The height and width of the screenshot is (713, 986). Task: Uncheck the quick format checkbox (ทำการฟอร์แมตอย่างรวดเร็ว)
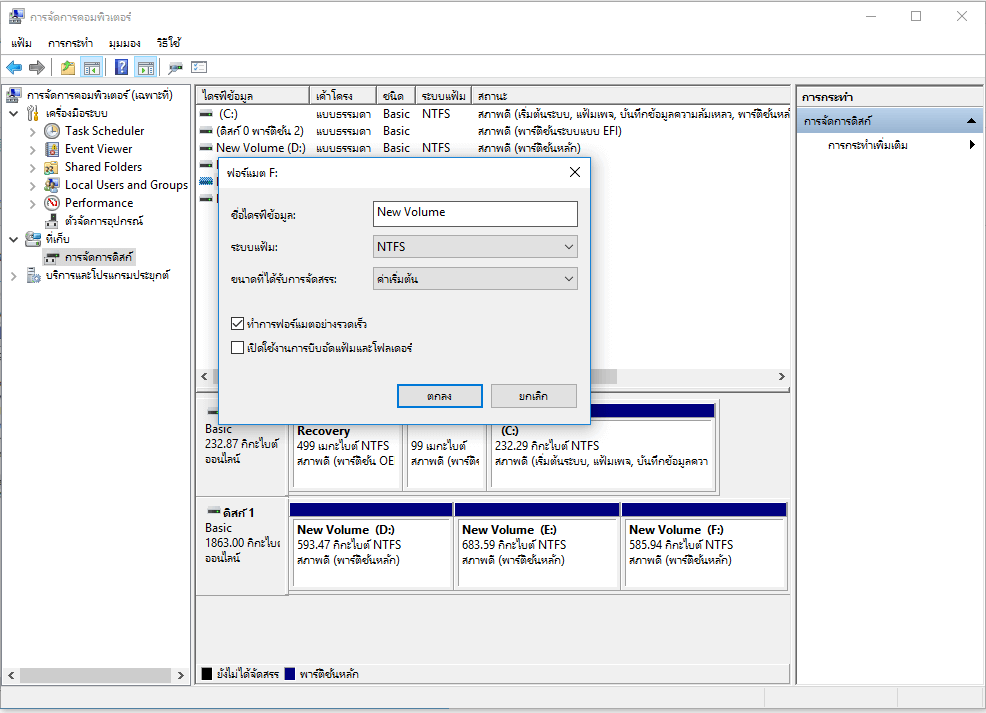point(237,324)
